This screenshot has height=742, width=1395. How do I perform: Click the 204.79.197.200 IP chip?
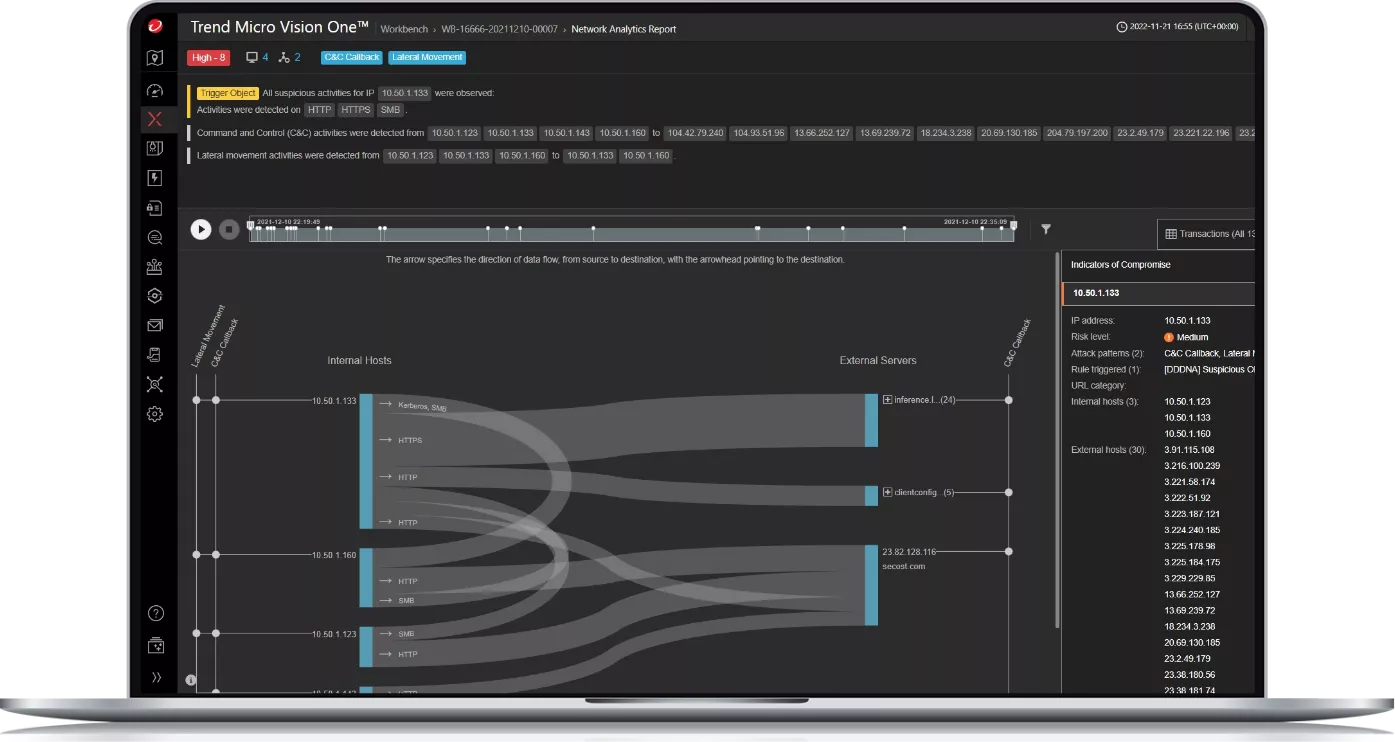(x=1077, y=133)
